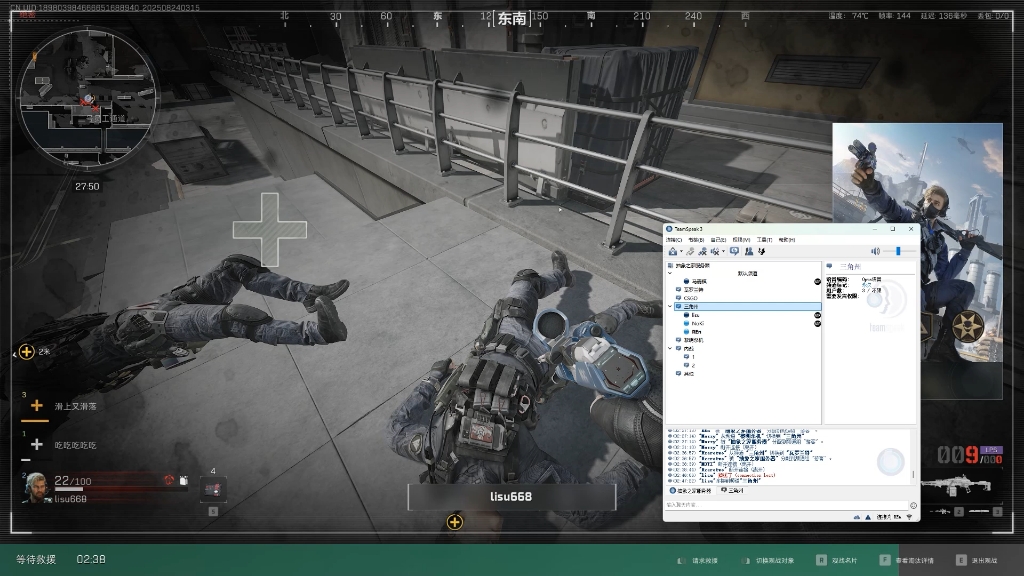The image size is (1024, 576).
Task: Click the large medic cross marker on the ground
Action: (x=270, y=229)
